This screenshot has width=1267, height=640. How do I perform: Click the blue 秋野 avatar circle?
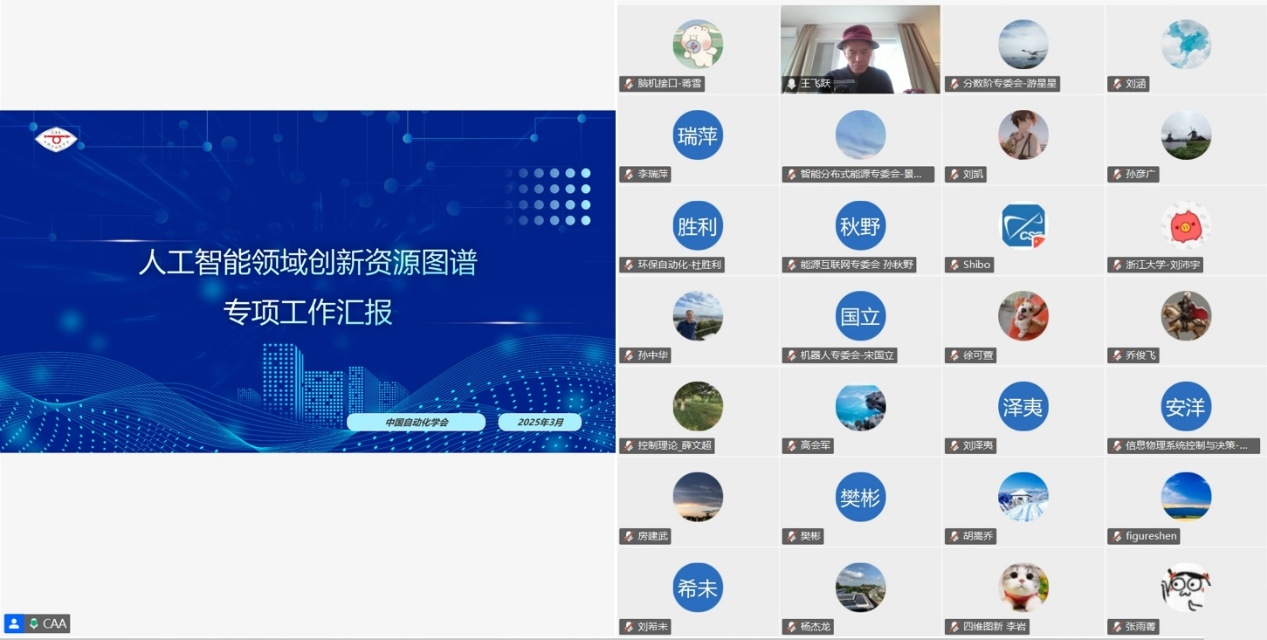[860, 226]
